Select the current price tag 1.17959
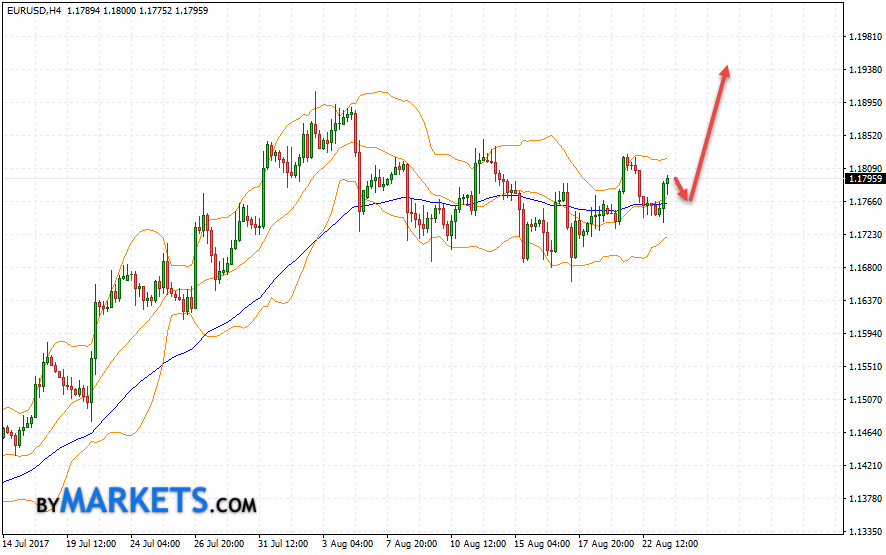 click(862, 179)
